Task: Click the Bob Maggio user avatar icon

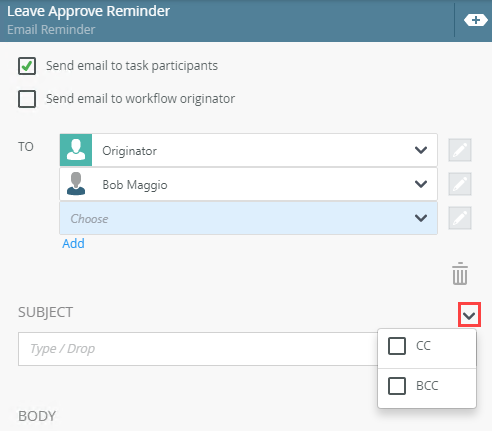Action: click(x=76, y=184)
